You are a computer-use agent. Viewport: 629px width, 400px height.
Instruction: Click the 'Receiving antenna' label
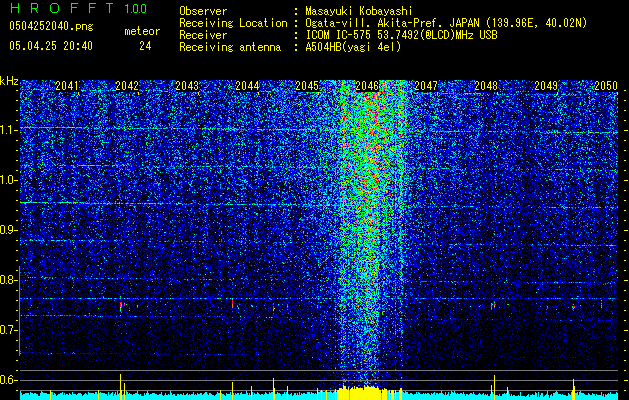tap(230, 47)
